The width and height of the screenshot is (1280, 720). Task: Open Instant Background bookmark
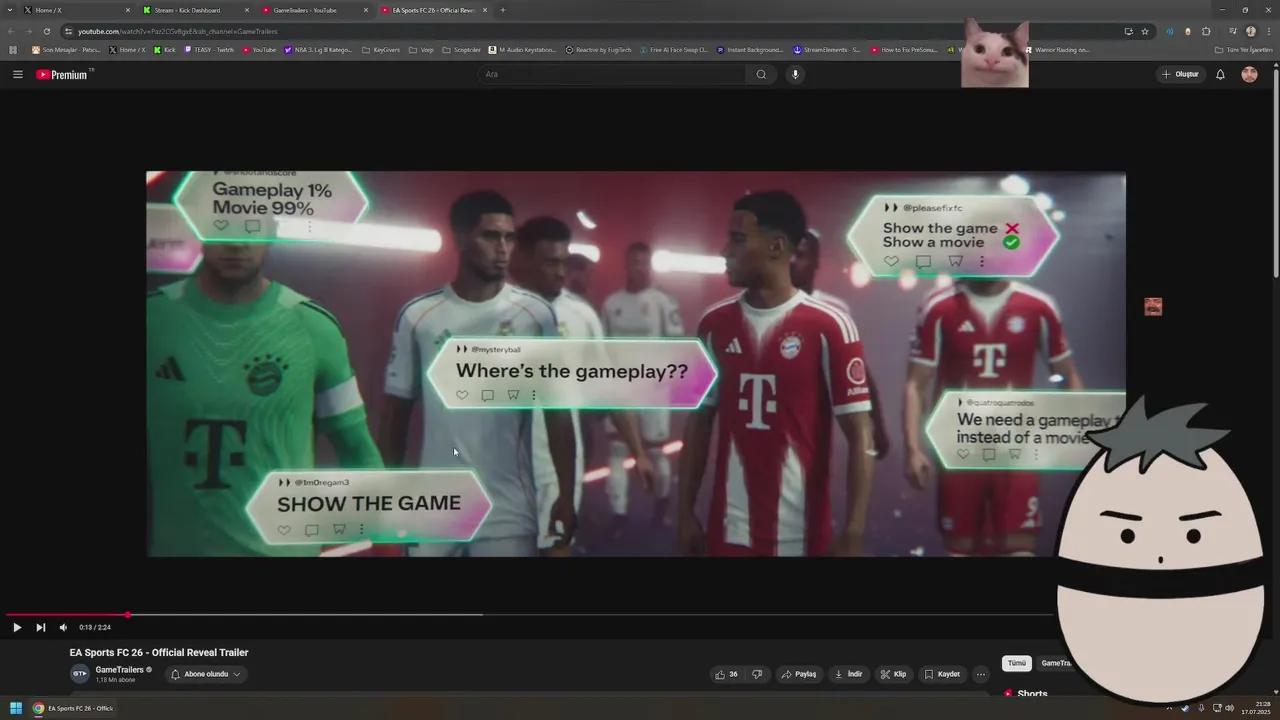point(750,49)
